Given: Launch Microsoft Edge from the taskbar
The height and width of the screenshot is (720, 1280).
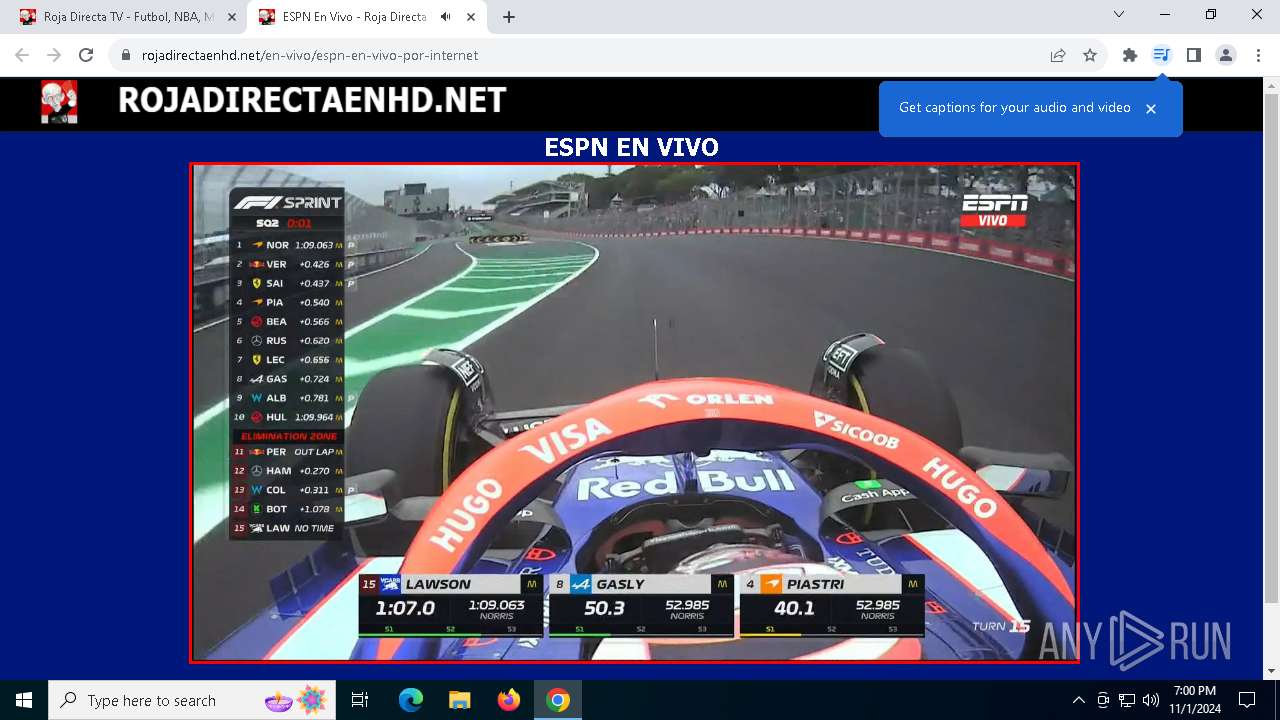Looking at the screenshot, I should pos(411,700).
